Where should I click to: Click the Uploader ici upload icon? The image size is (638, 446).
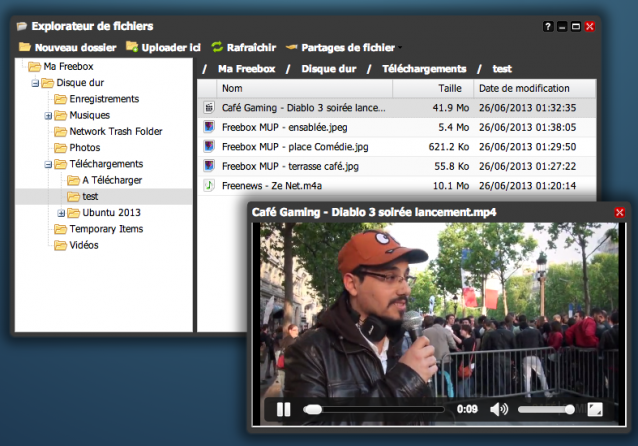[x=132, y=47]
